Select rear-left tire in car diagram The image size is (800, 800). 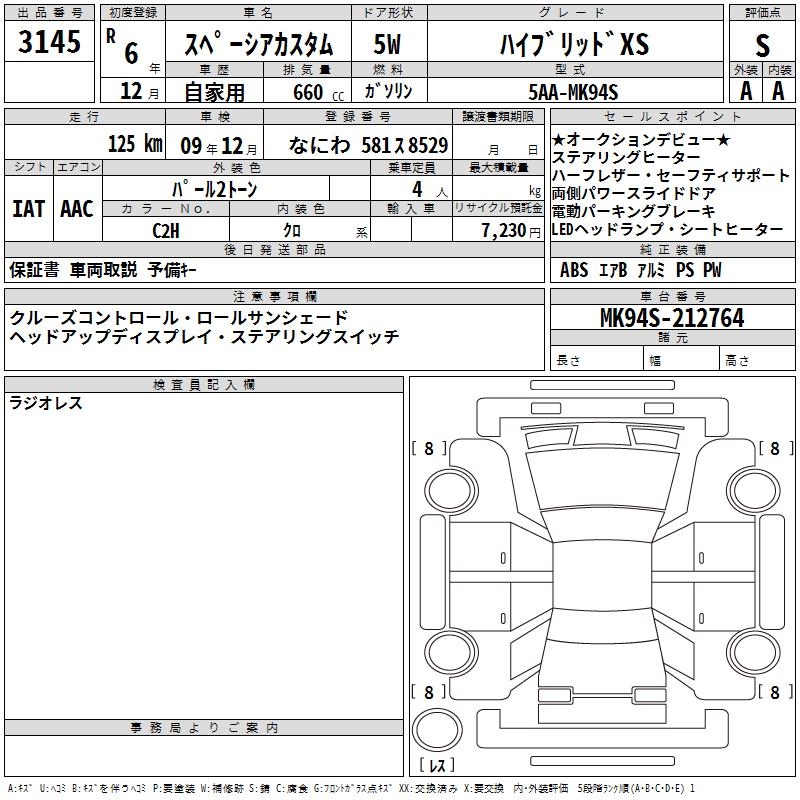pyautogui.click(x=451, y=652)
